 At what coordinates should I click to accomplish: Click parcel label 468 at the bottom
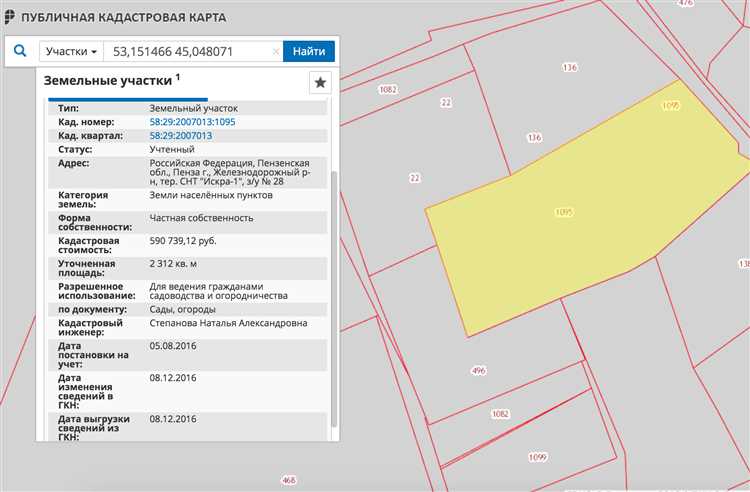[x=289, y=480]
